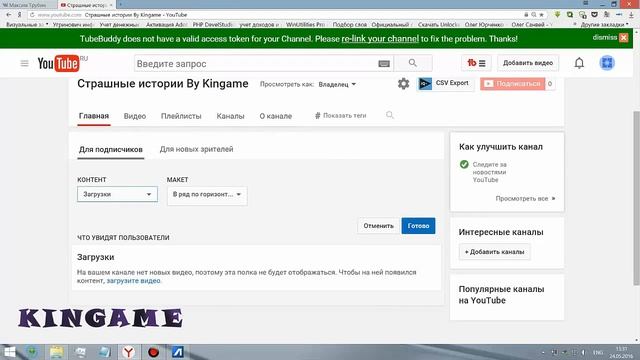Close the TubeBuddy banner with X

click(x=624, y=38)
